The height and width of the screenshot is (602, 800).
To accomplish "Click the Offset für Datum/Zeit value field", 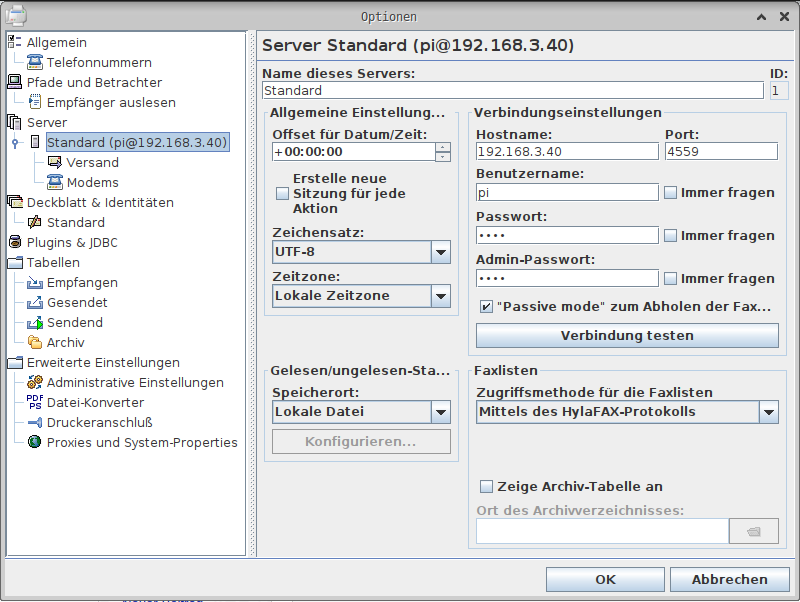I will click(x=354, y=152).
